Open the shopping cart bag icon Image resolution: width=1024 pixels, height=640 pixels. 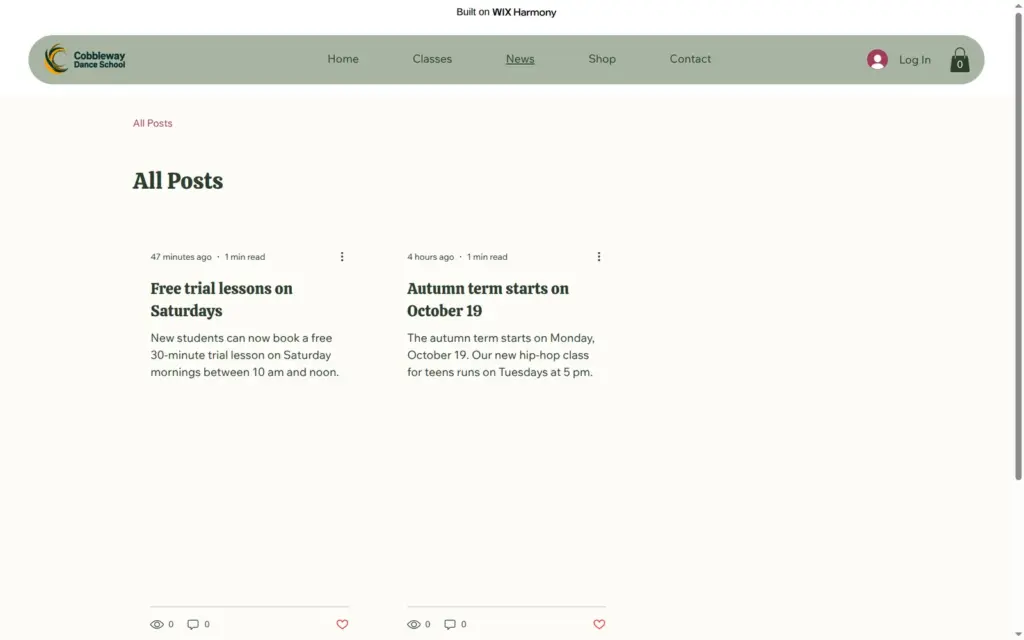coord(959,59)
